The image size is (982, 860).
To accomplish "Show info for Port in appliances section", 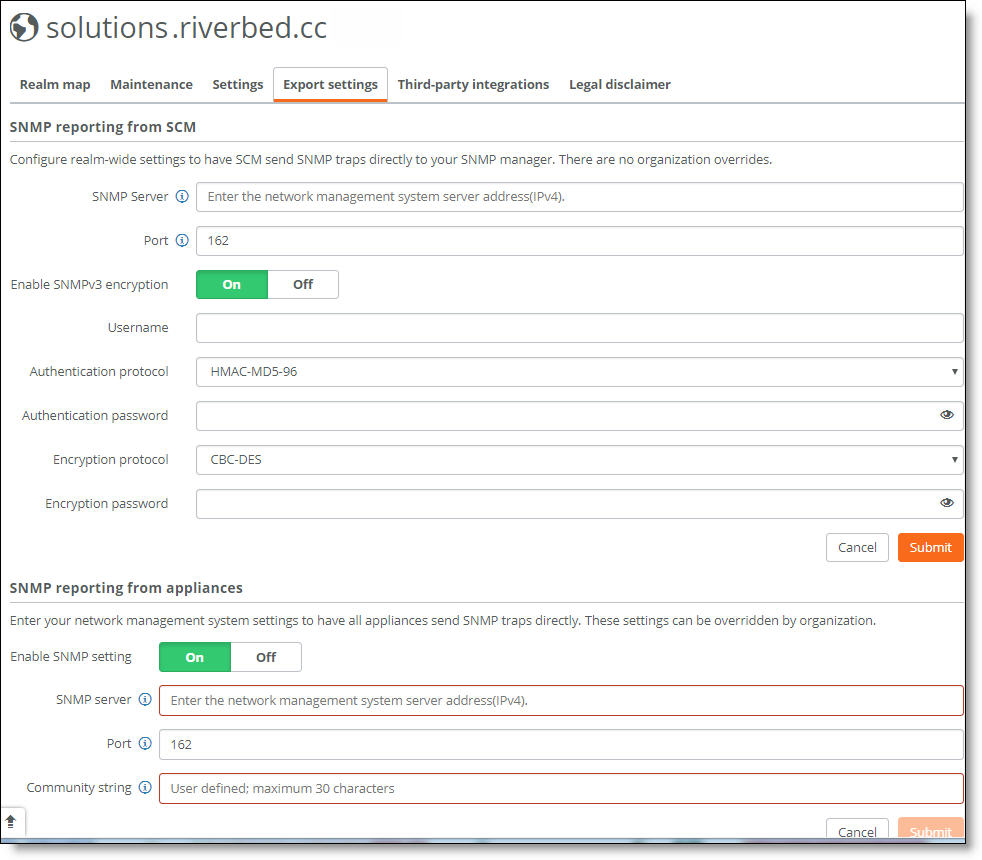I will 145,743.
